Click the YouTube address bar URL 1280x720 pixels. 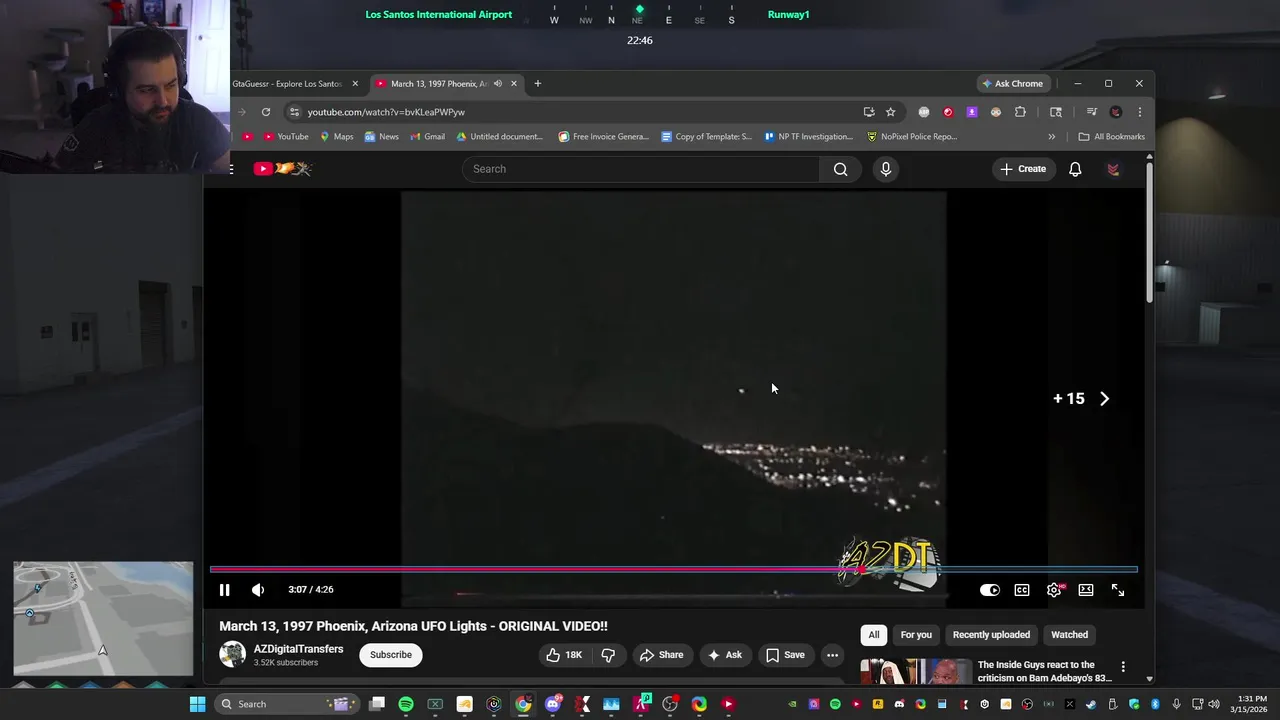(x=386, y=112)
